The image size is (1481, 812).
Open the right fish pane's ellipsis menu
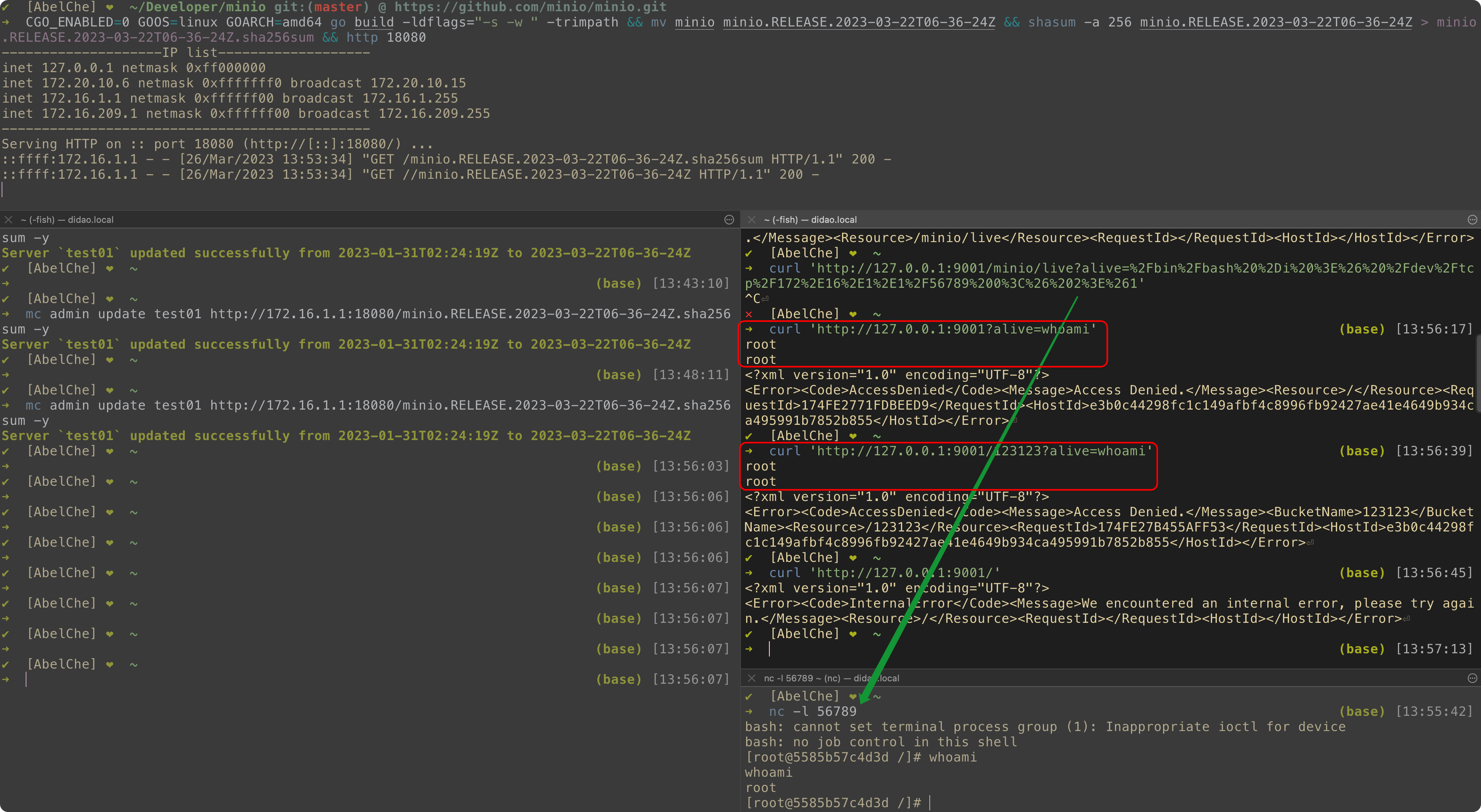(x=1472, y=220)
